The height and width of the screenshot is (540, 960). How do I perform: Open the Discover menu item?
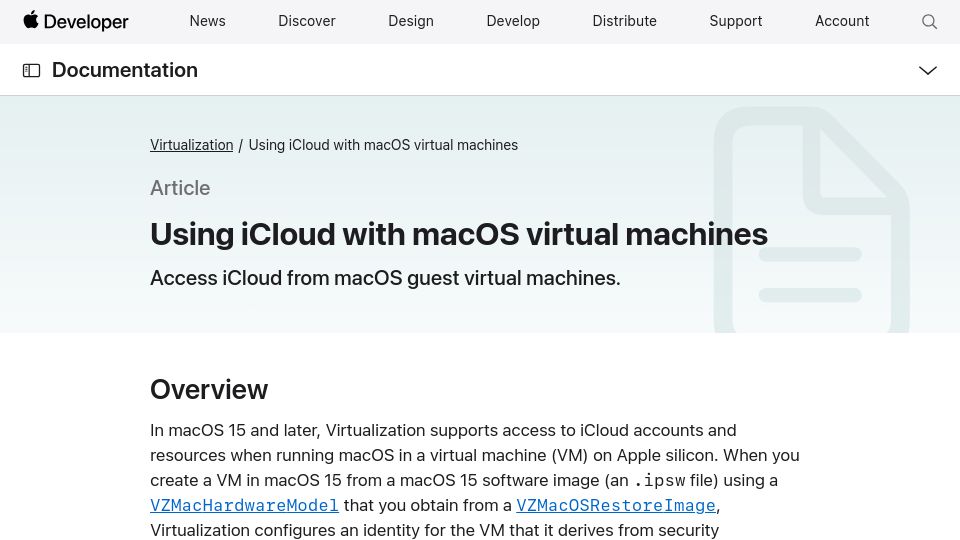coord(307,21)
